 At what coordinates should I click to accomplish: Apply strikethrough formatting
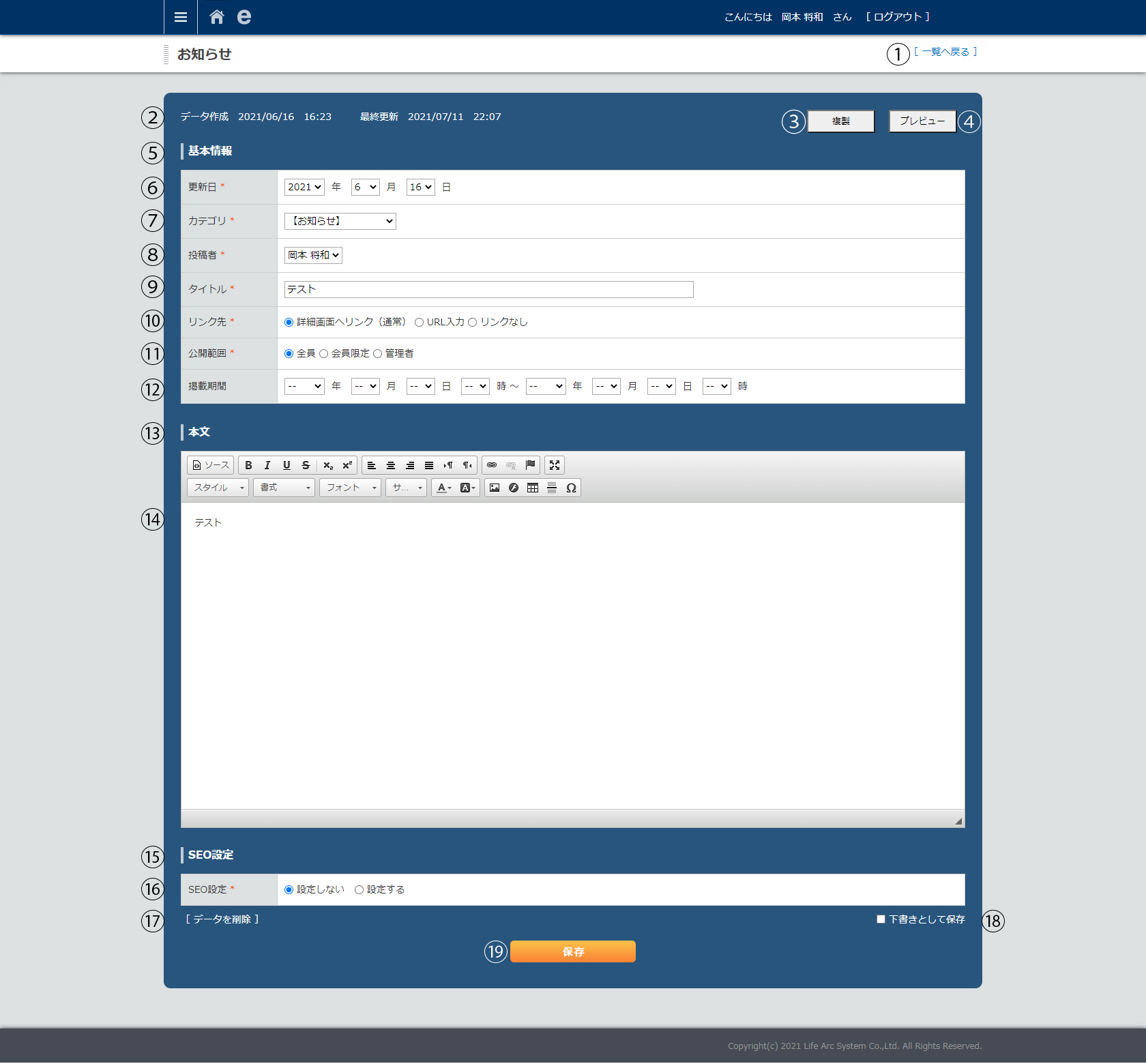(x=306, y=465)
